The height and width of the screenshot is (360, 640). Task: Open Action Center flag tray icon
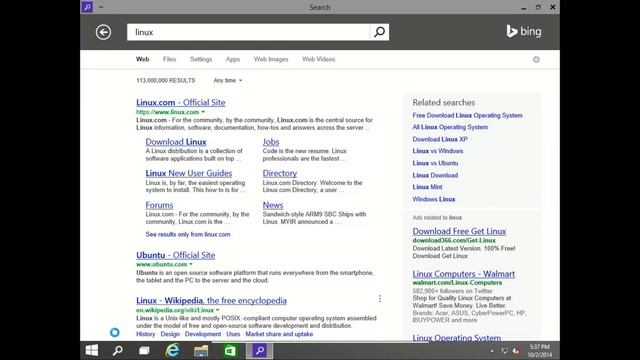504,351
